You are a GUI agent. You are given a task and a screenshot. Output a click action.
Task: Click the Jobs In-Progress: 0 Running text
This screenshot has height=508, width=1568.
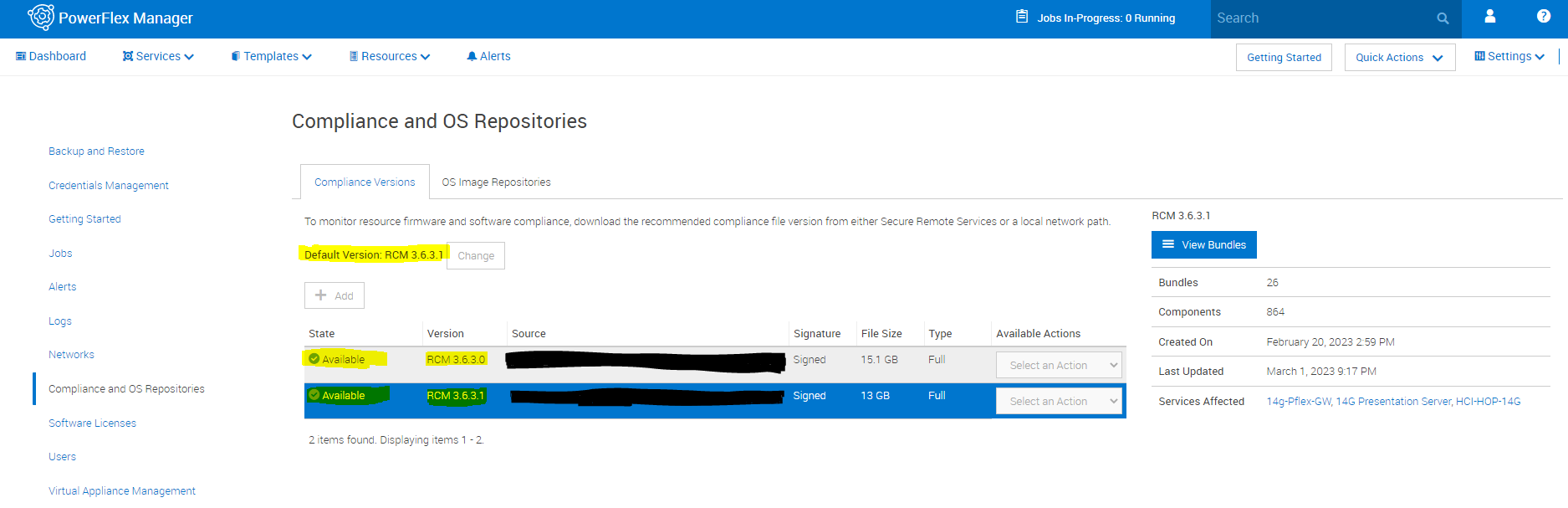[x=1106, y=18]
